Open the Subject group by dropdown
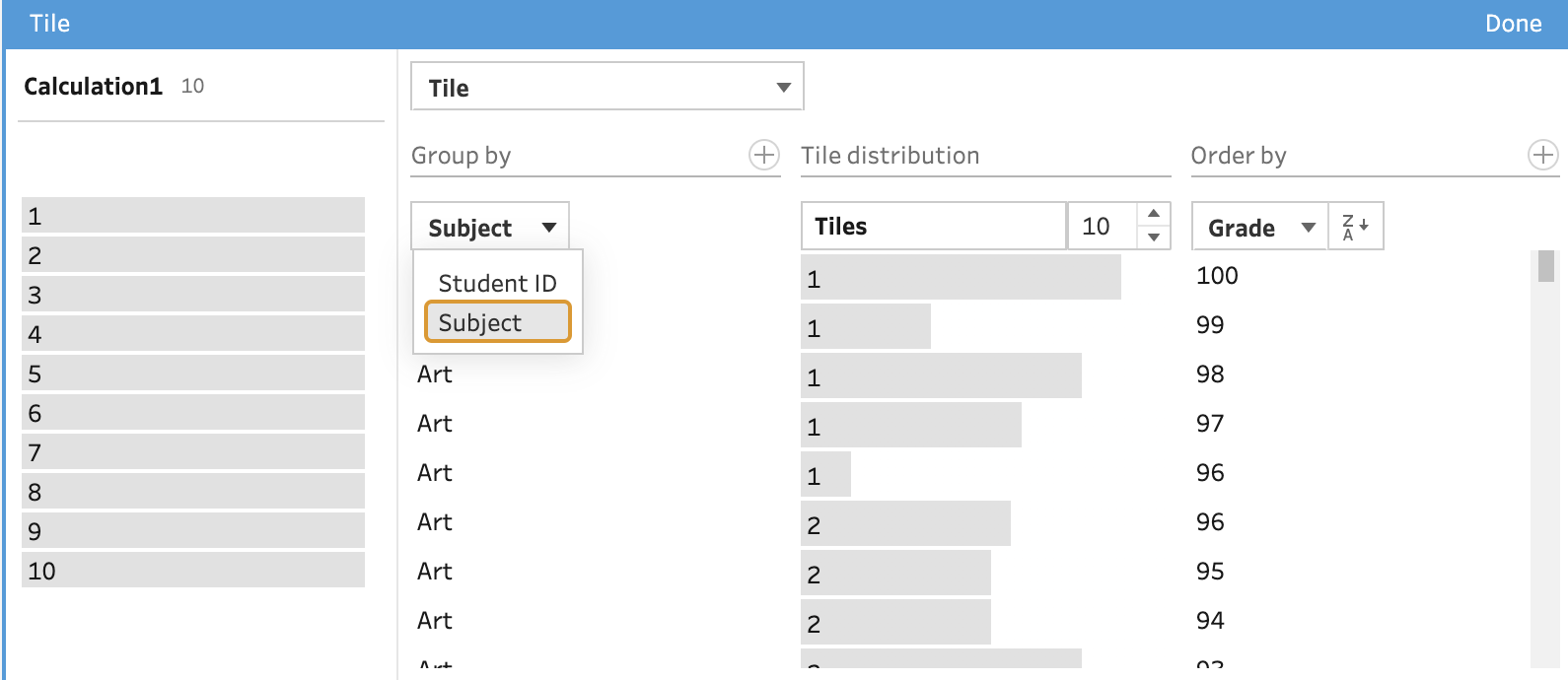1568x680 pixels. pyautogui.click(x=490, y=227)
